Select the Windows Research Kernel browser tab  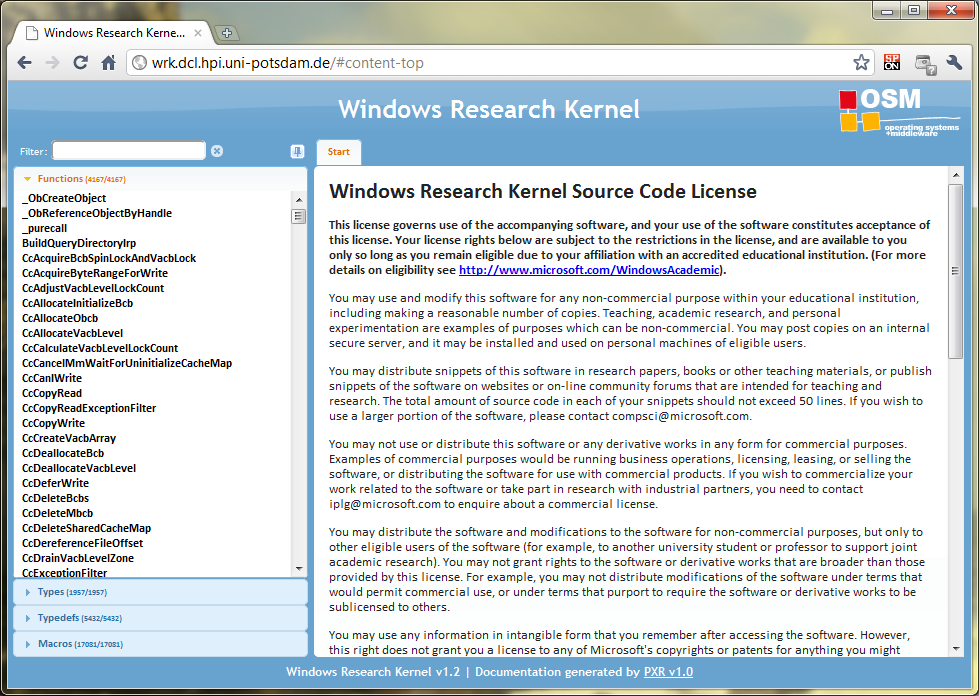[x=114, y=33]
